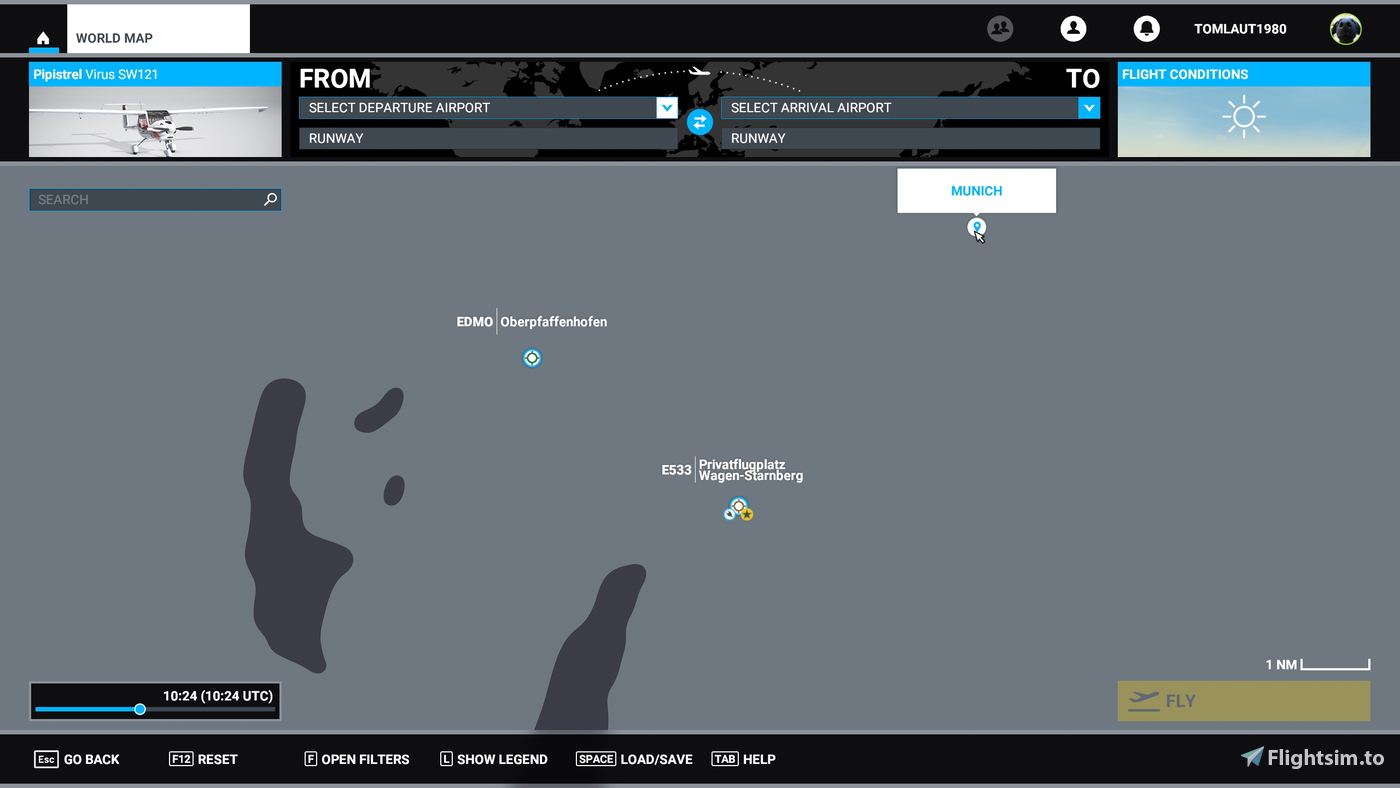The height and width of the screenshot is (788, 1400).
Task: Swap departure and arrival airports icon
Action: [x=699, y=122]
